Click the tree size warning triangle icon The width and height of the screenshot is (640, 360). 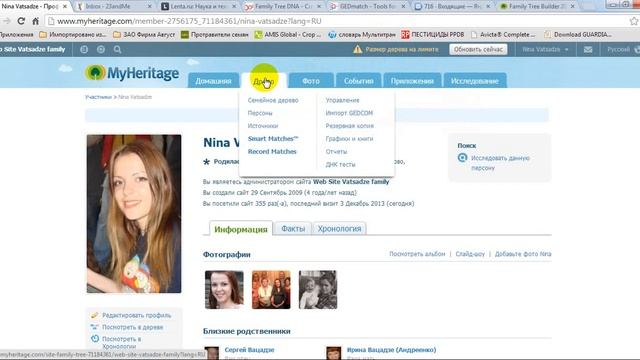pyautogui.click(x=358, y=49)
